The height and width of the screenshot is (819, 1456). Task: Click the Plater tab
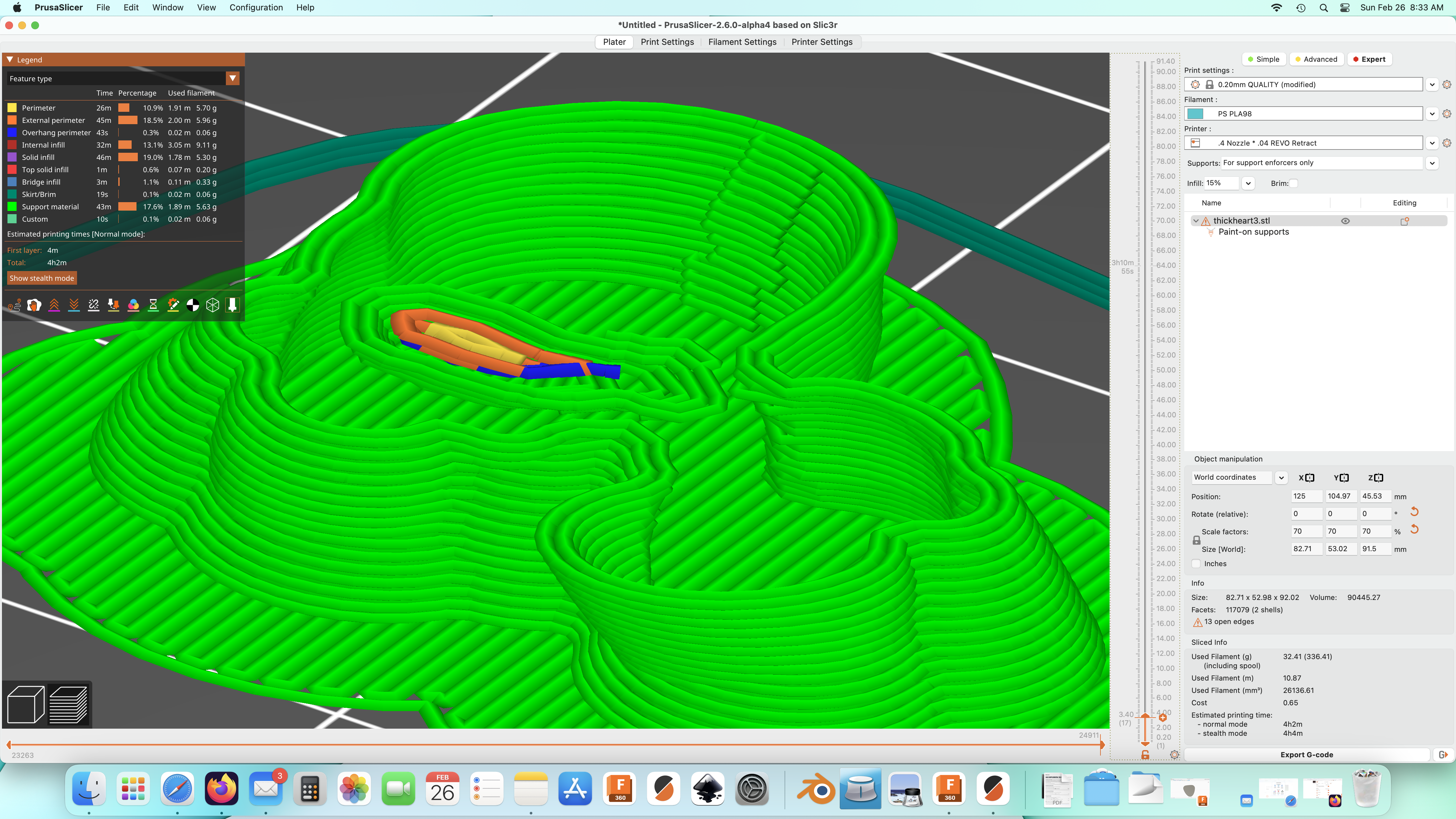click(x=614, y=42)
